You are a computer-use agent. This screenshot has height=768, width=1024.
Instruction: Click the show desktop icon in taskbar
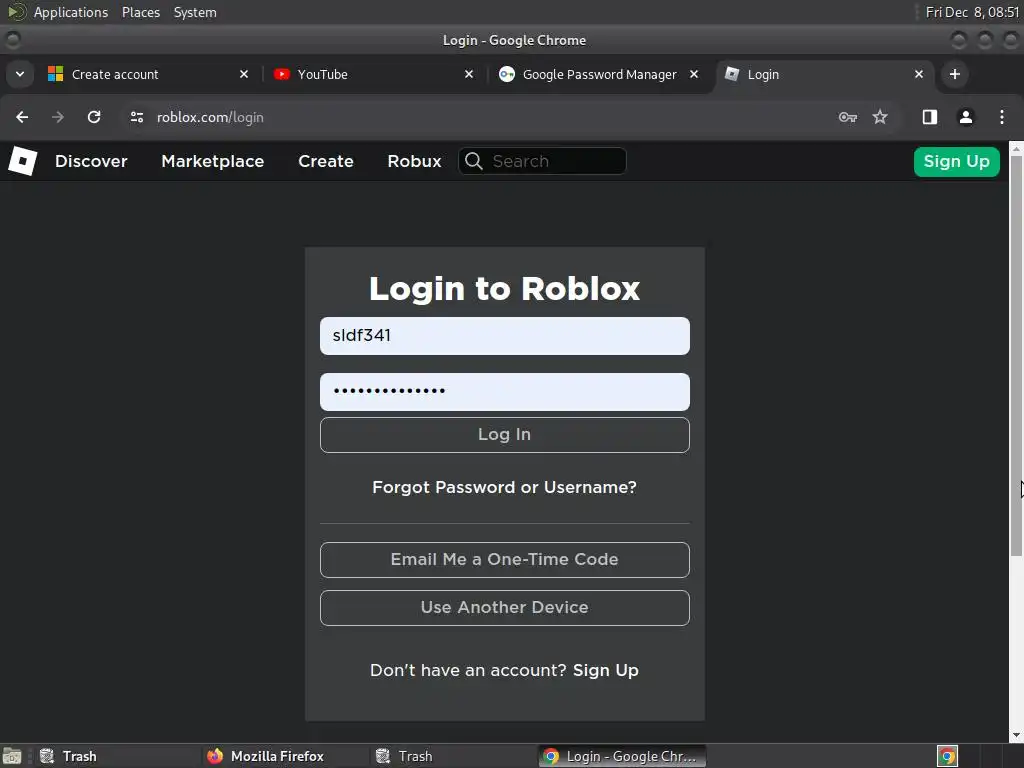click(12, 756)
